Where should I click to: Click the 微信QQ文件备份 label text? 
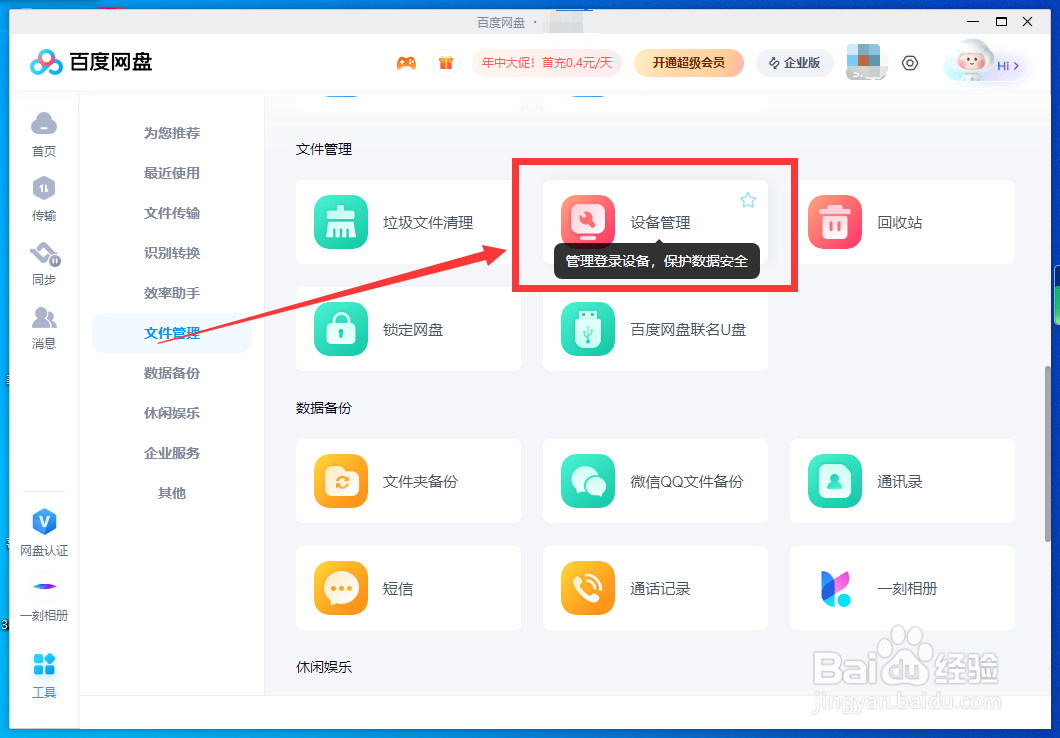[686, 481]
